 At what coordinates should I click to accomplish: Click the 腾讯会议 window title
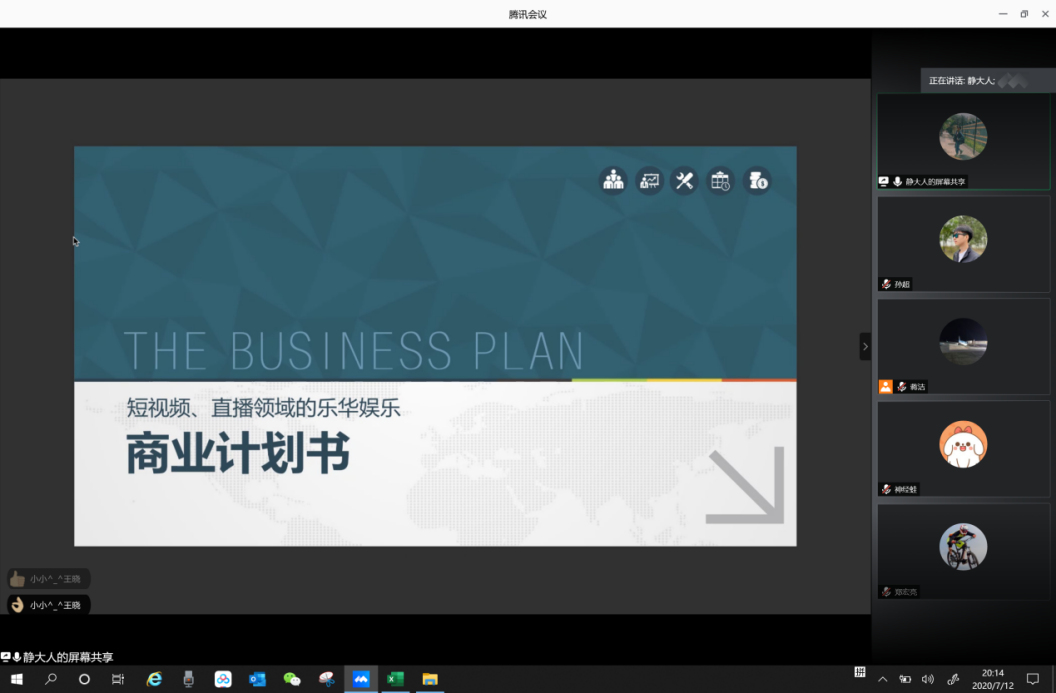point(527,14)
